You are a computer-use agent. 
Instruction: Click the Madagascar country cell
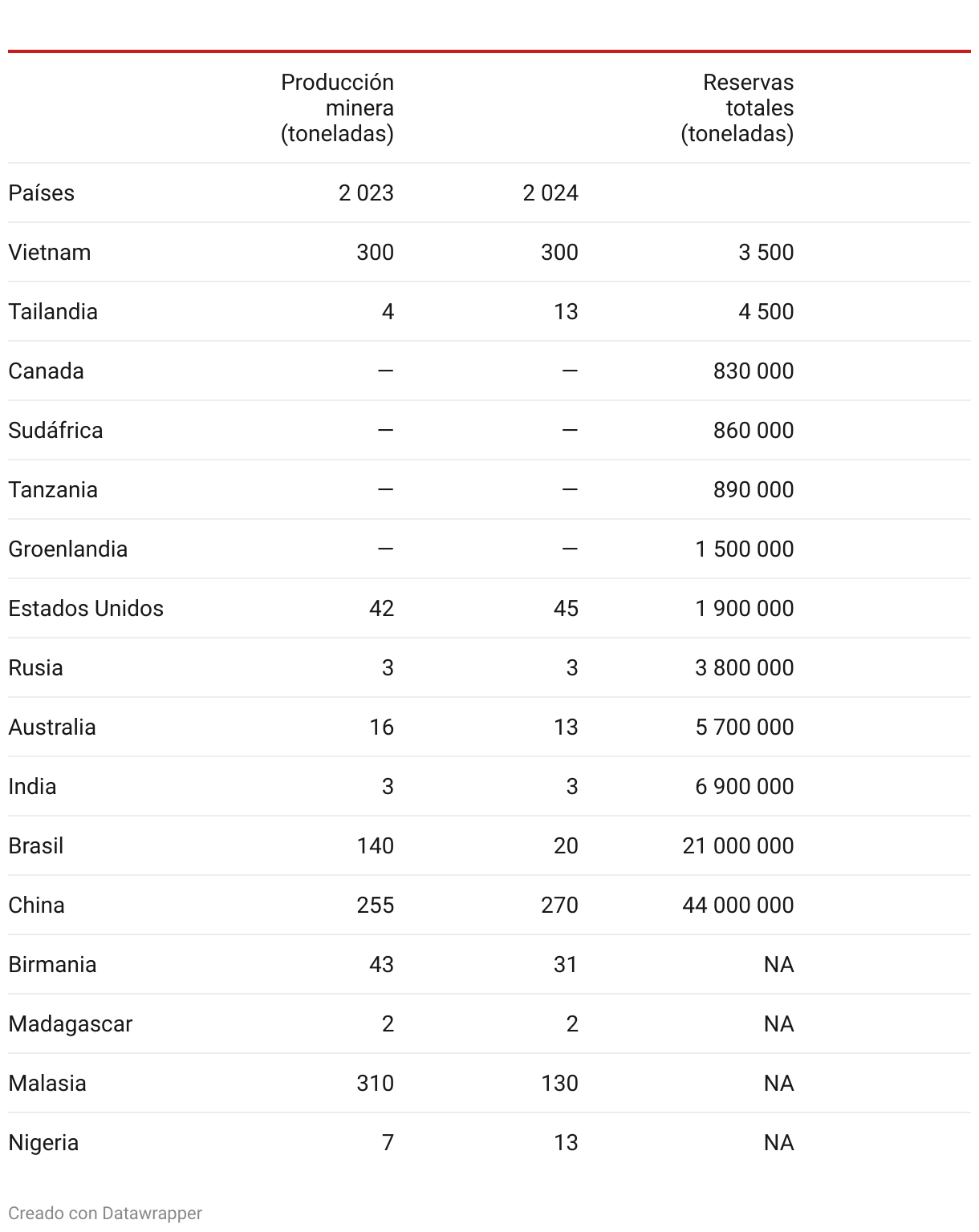(x=71, y=1023)
